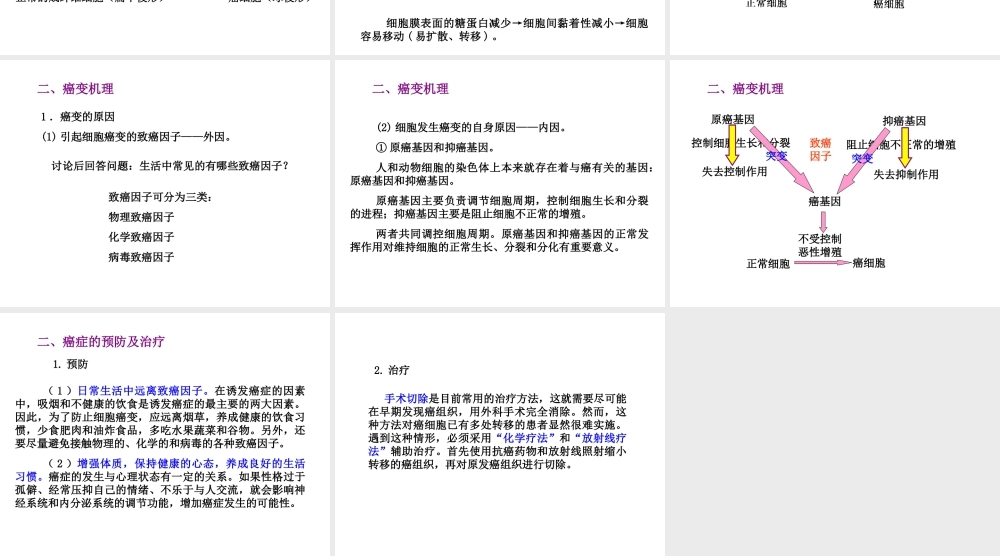Click the heading 二、癌症的预防及治疗
This screenshot has height=556, width=1000.
pos(101,342)
